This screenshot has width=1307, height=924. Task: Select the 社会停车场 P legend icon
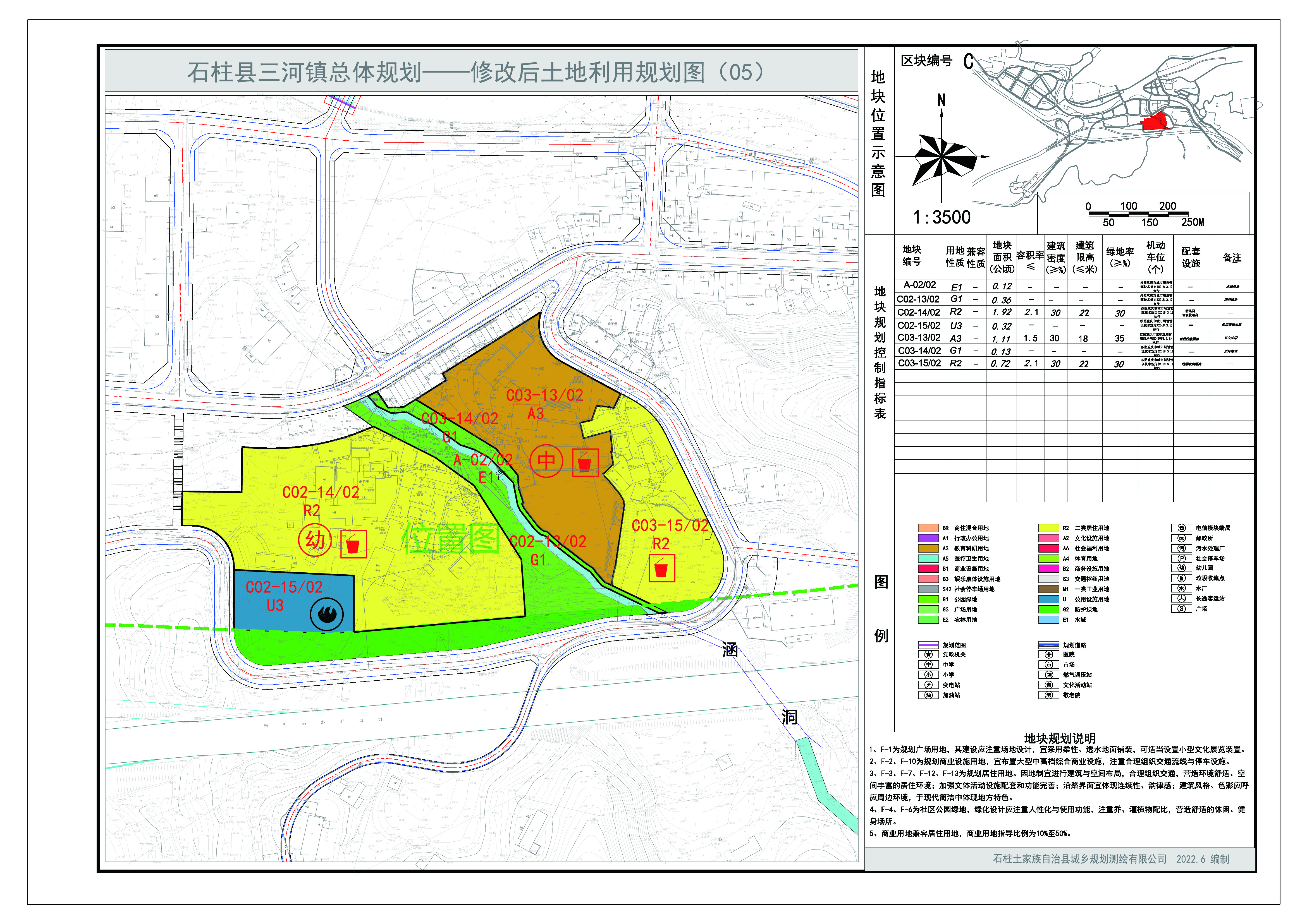[x=1181, y=559]
